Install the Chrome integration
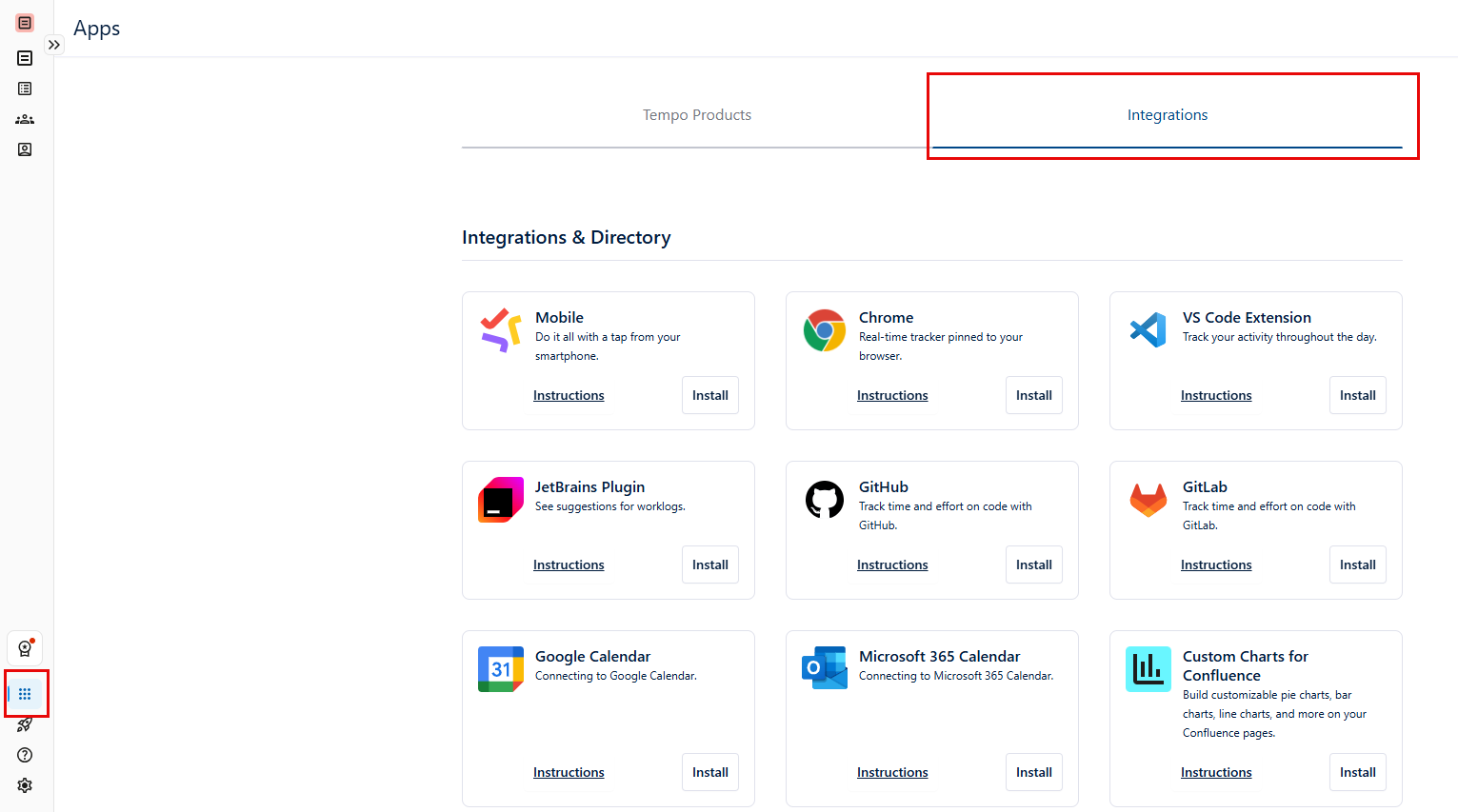The image size is (1458, 812). (x=1033, y=395)
